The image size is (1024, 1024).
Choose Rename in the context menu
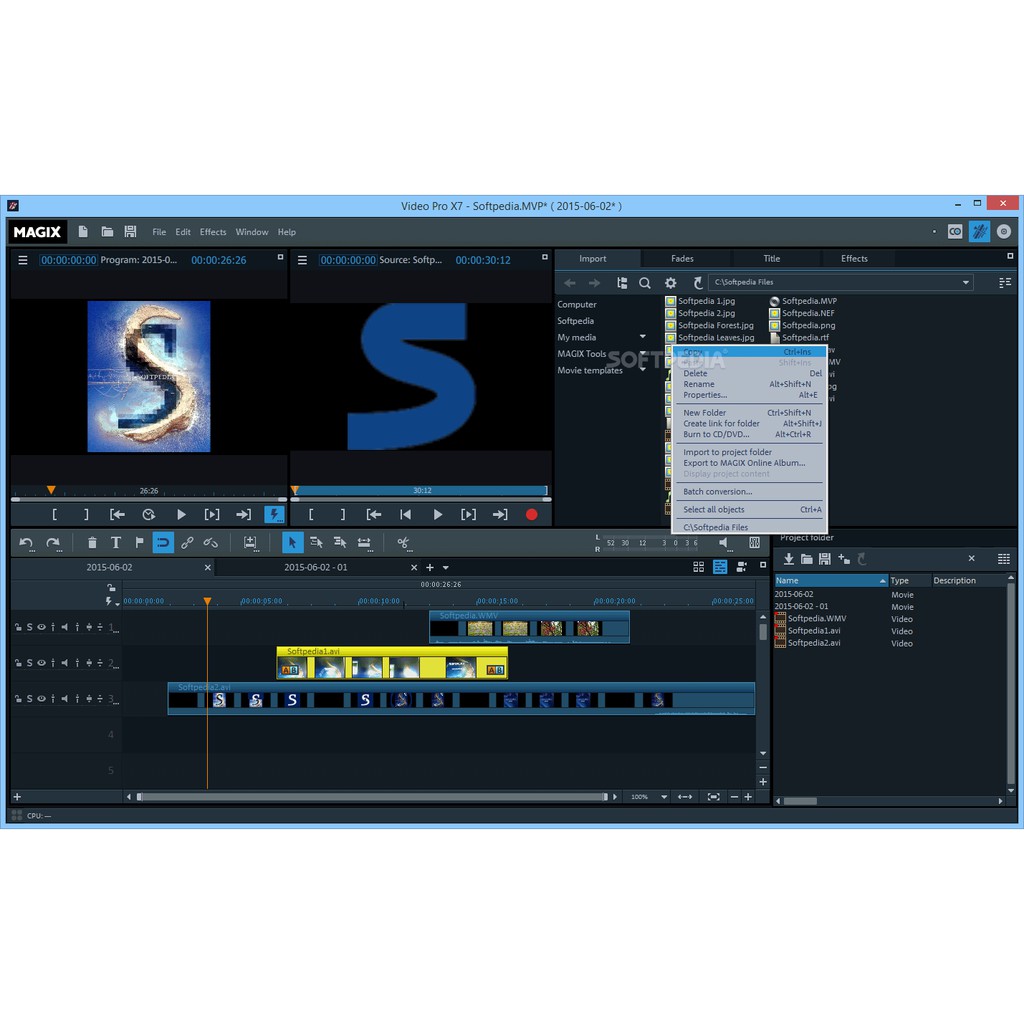699,384
